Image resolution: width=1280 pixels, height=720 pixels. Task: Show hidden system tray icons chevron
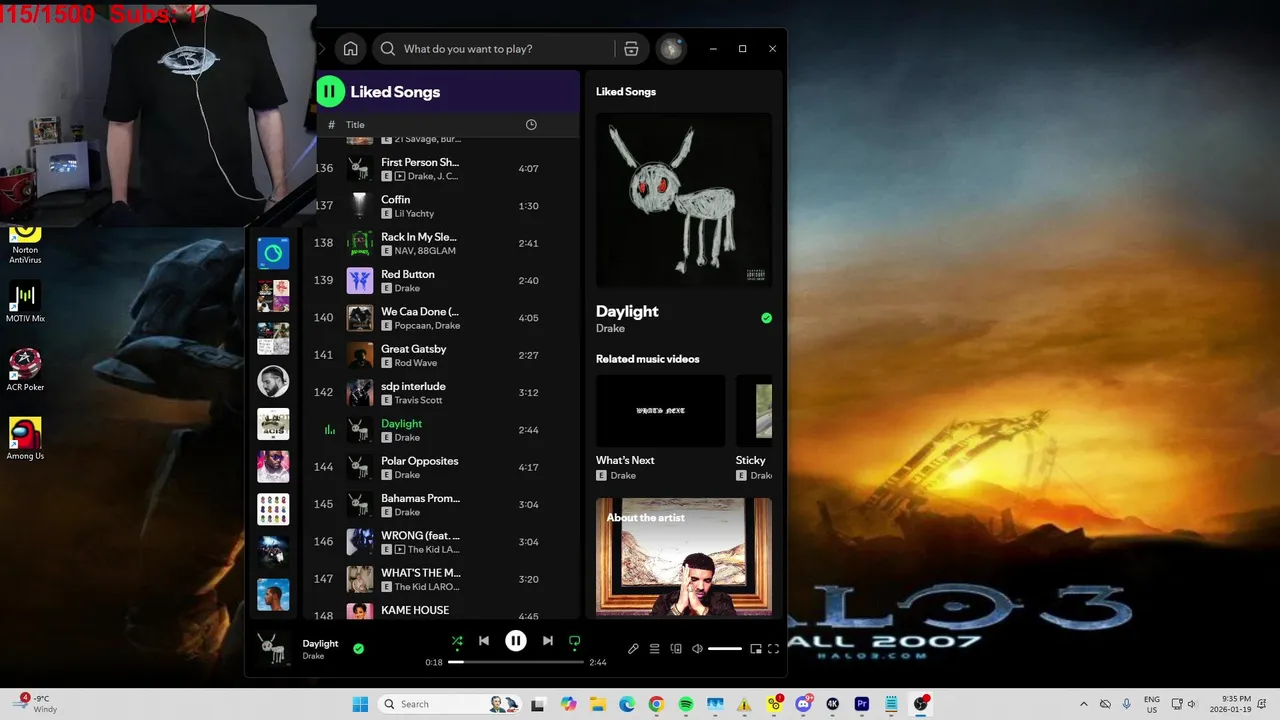point(1084,704)
